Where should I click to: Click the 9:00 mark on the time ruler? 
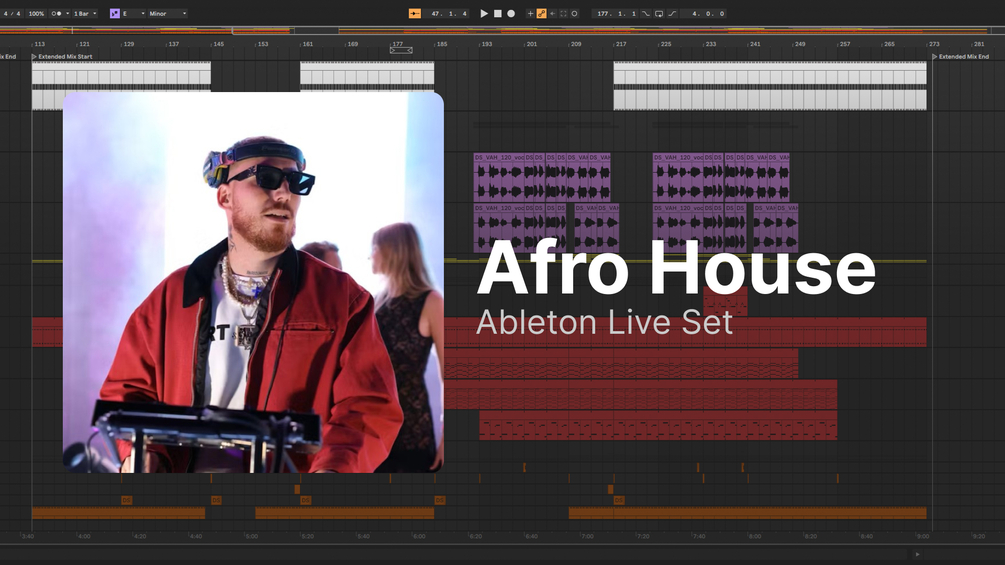[923, 536]
